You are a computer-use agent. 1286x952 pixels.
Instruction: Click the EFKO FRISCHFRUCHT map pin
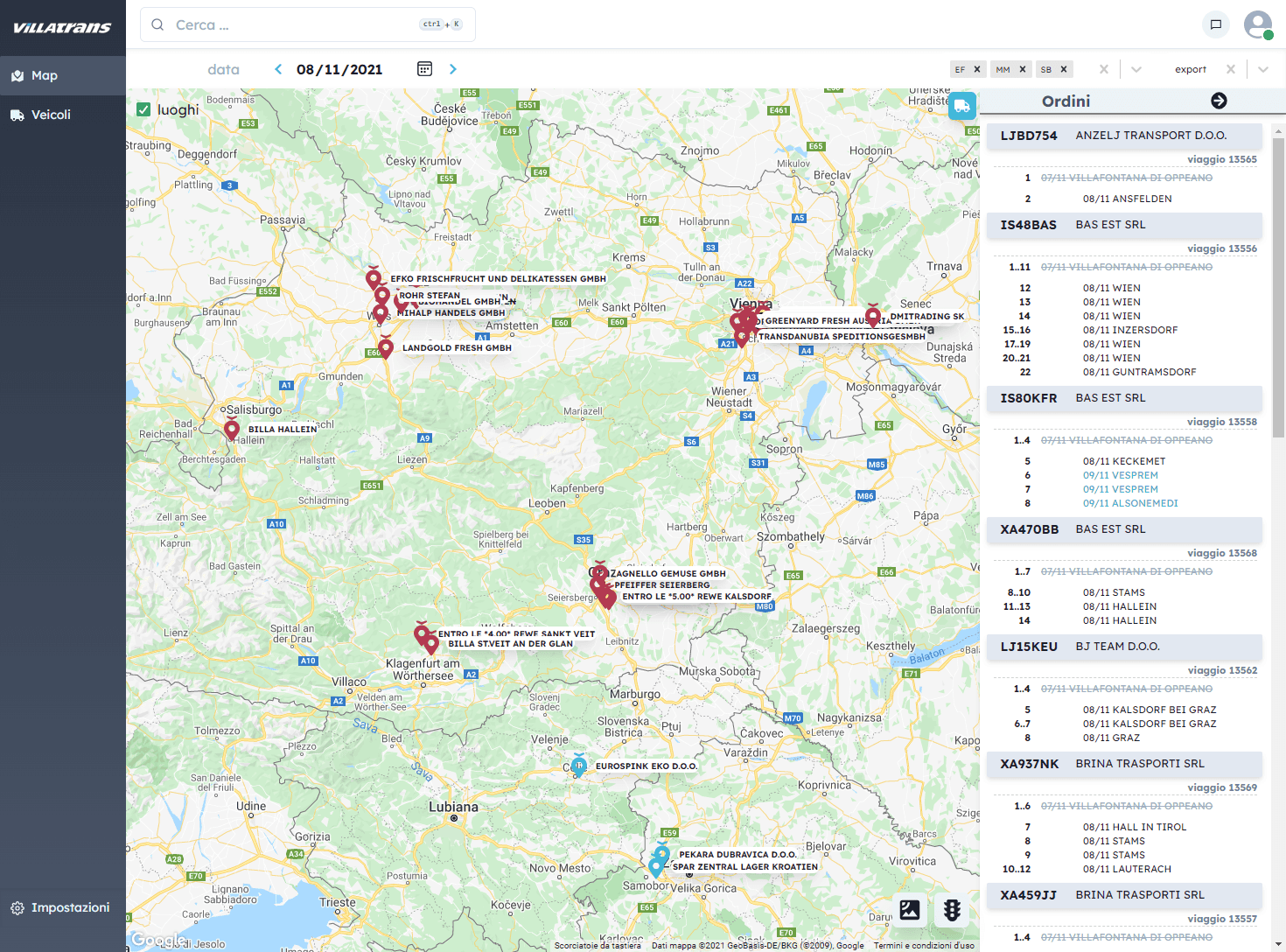click(x=374, y=279)
